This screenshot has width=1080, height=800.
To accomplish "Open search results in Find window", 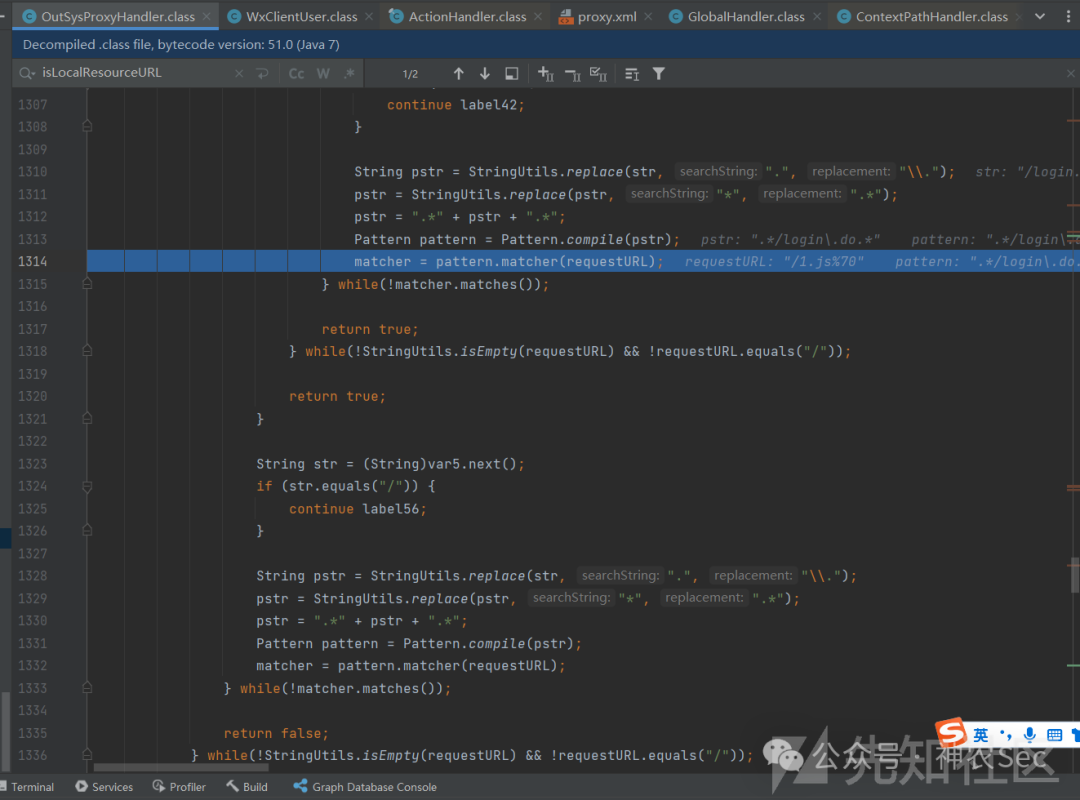I will coord(632,73).
